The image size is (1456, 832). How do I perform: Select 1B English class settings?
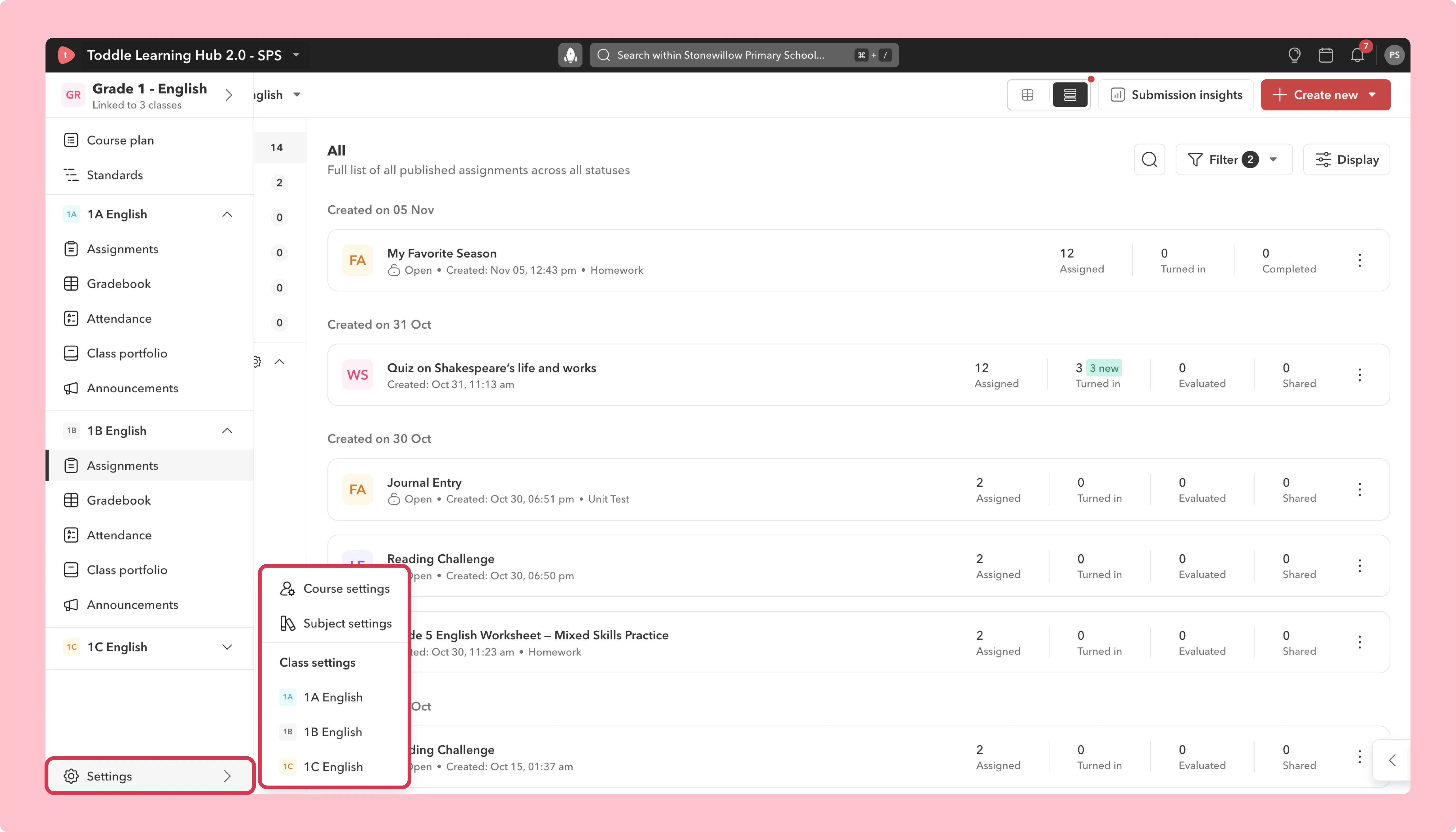pos(335,732)
